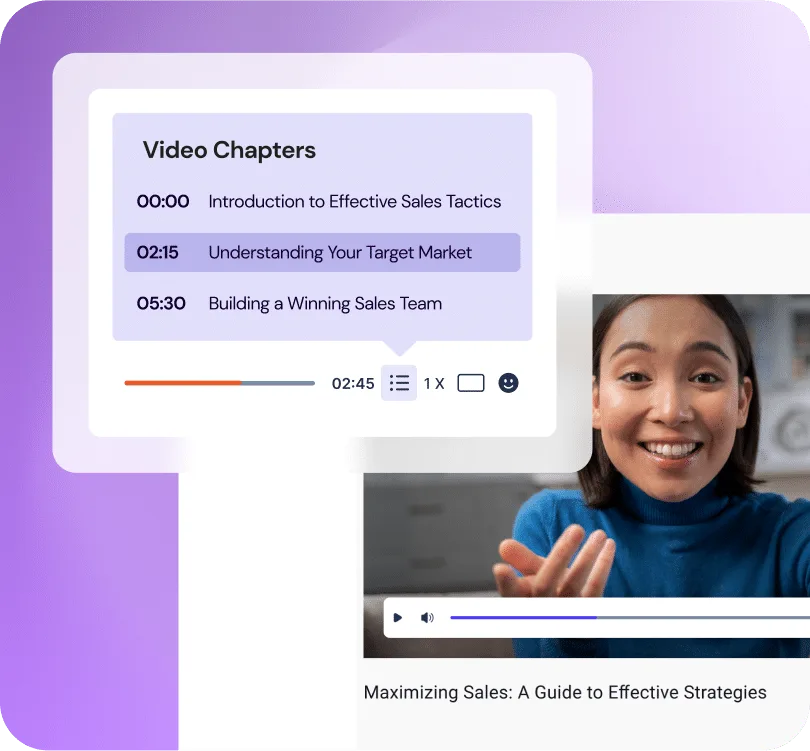Open picture-in-picture mode icon
The width and height of the screenshot is (810, 751).
coord(470,382)
